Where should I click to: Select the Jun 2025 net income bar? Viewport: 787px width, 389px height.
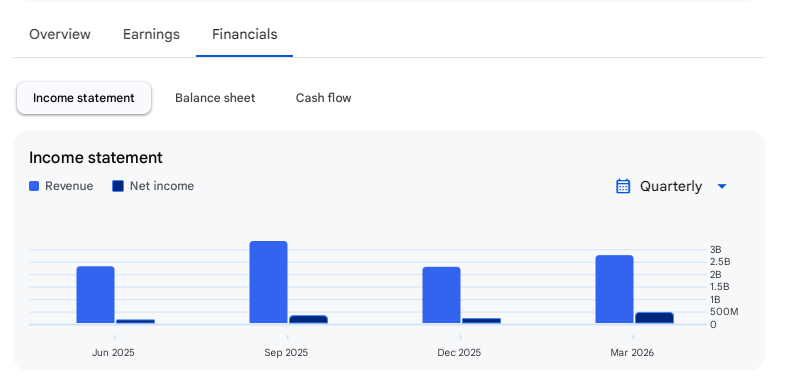click(x=136, y=321)
